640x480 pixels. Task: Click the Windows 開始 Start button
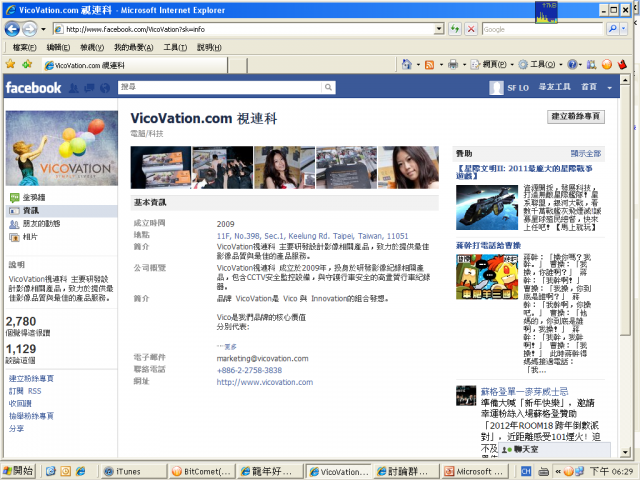(18, 471)
